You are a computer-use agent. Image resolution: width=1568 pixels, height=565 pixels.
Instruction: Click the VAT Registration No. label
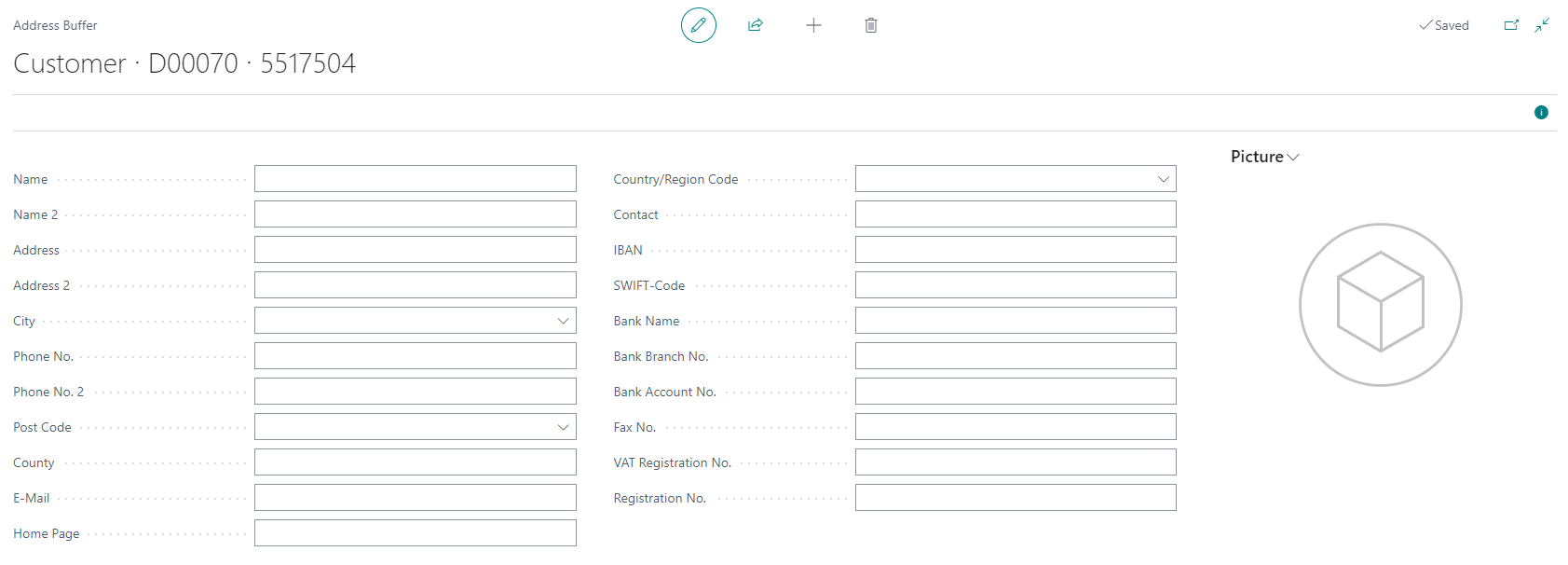673,462
